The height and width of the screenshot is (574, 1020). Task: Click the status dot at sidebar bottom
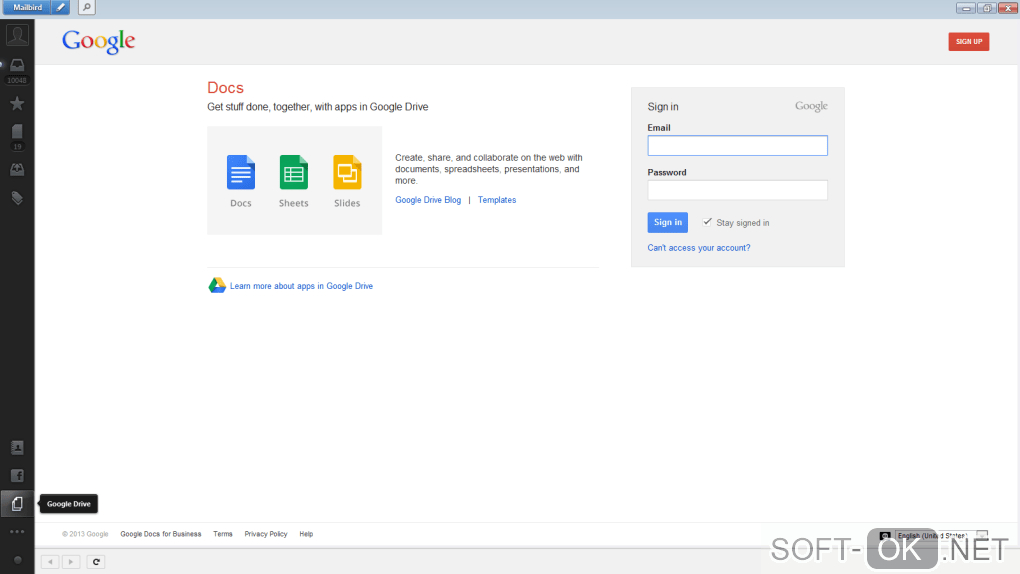point(18,560)
